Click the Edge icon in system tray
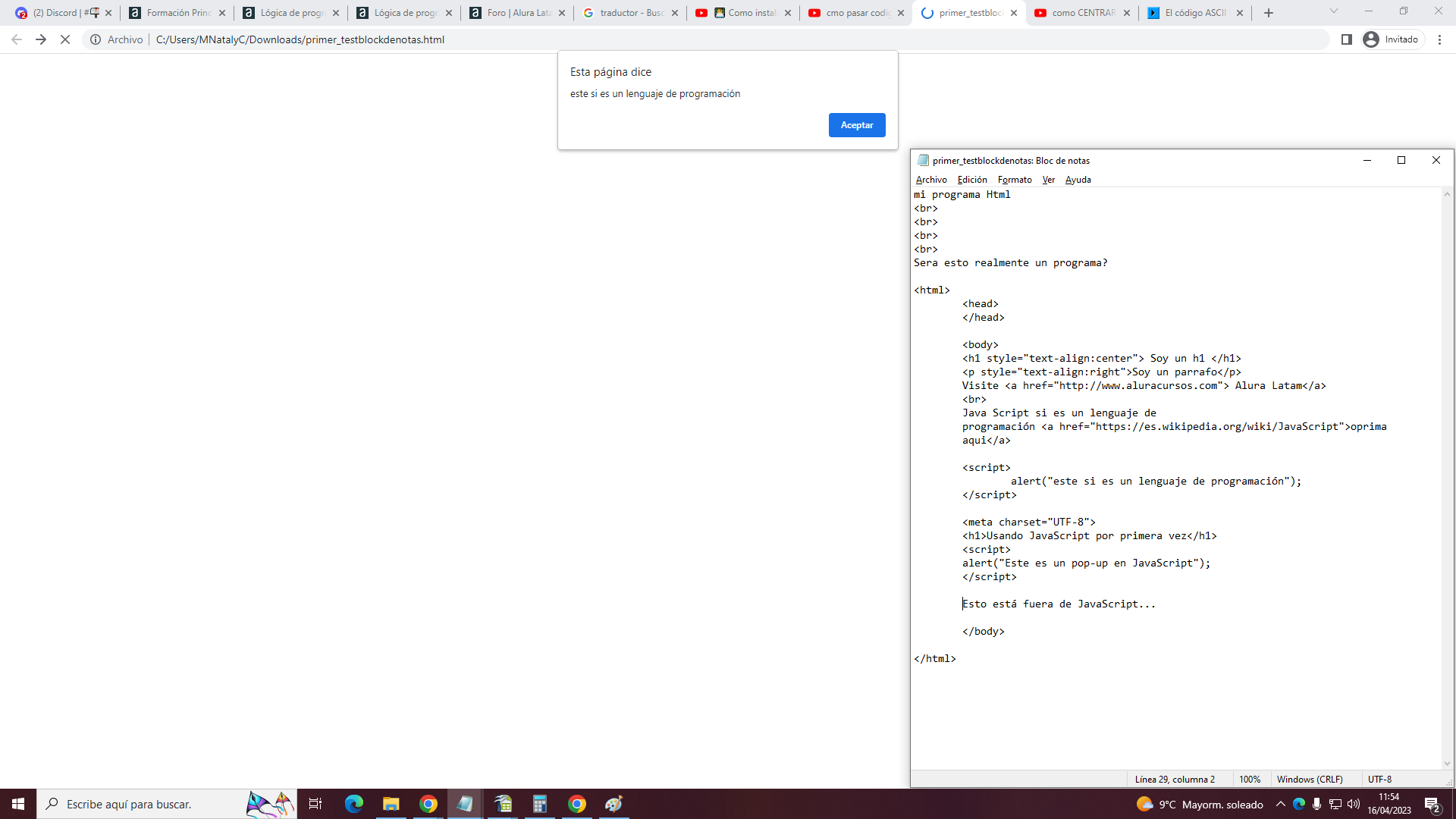Screen dimensions: 1456x819 click(1299, 804)
